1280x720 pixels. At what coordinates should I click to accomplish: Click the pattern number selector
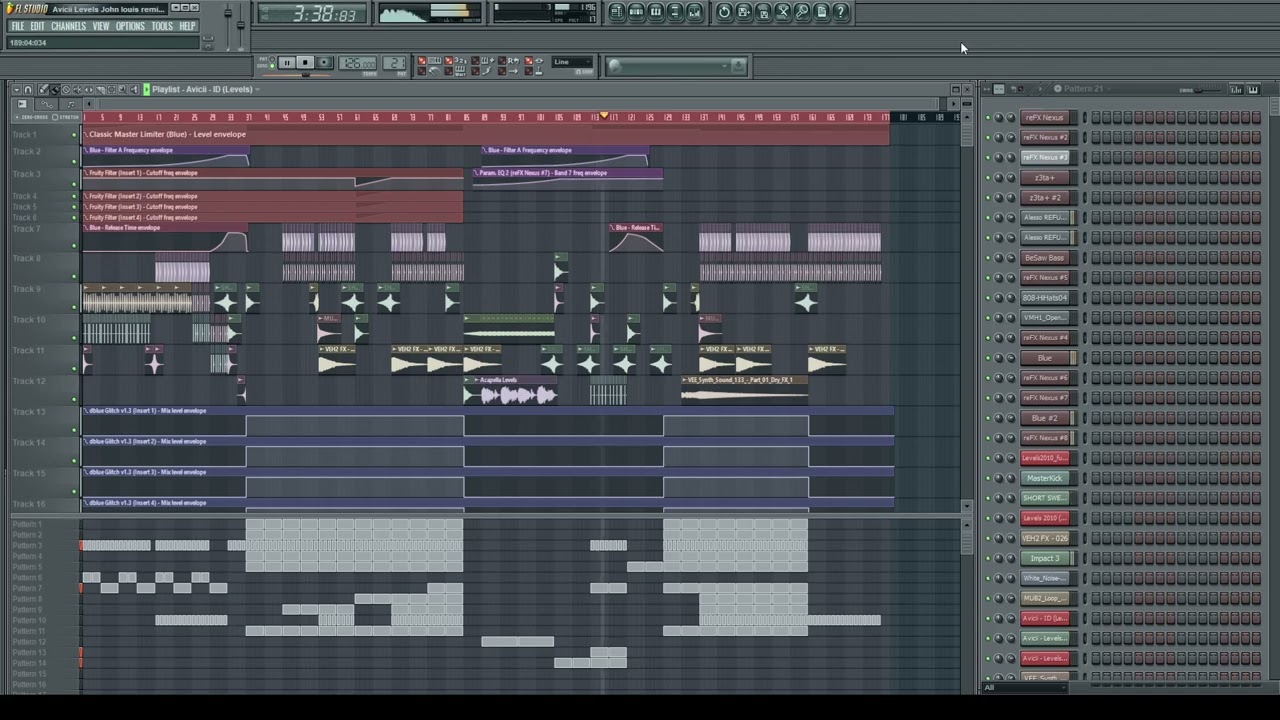tap(395, 63)
